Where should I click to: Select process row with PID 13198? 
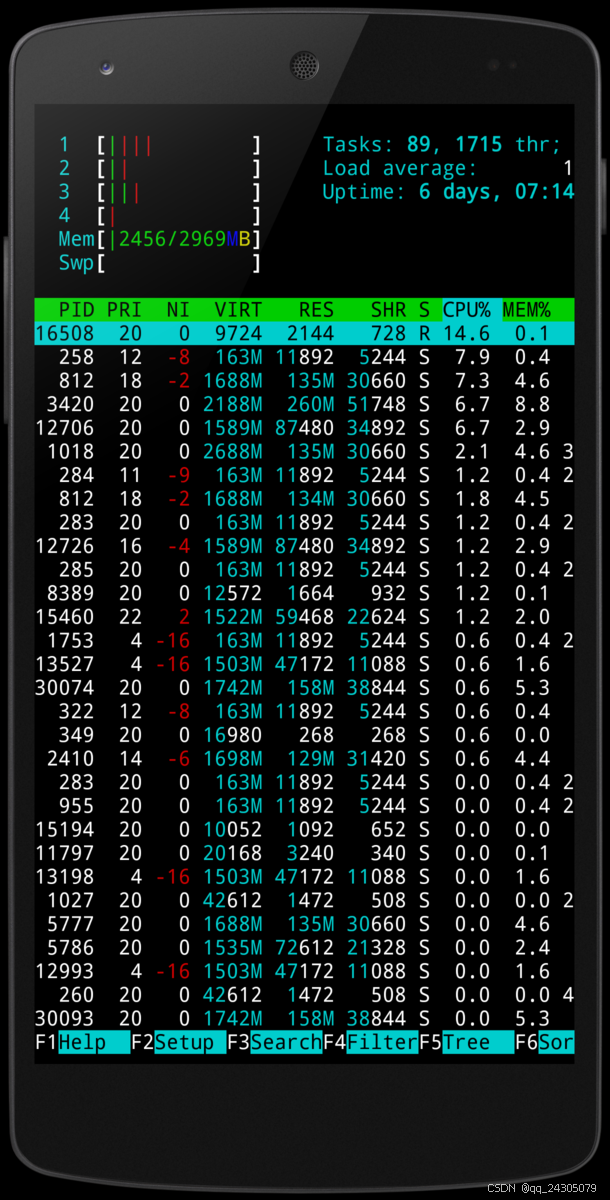pyautogui.click(x=305, y=877)
